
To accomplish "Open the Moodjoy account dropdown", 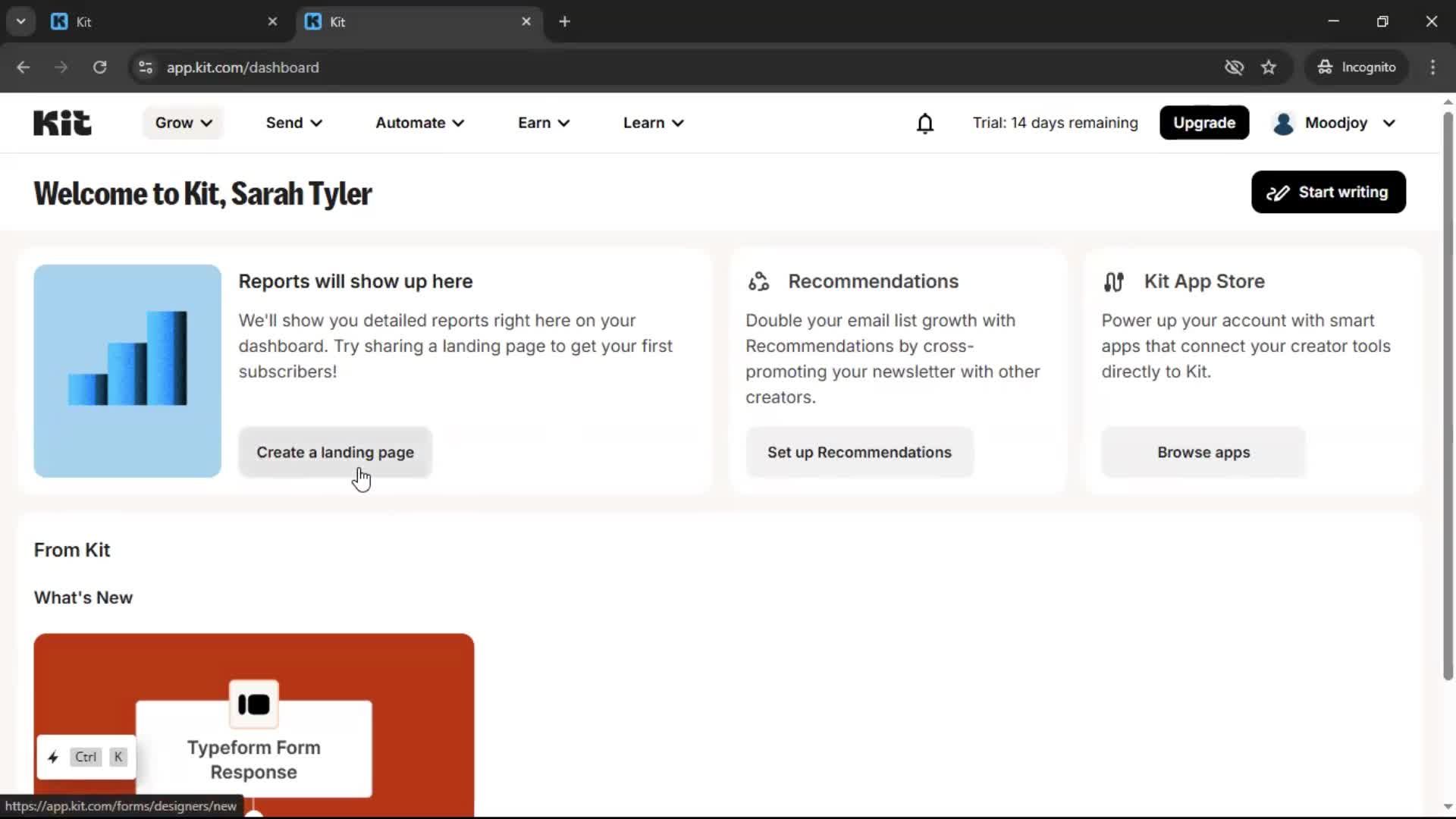I will (1389, 123).
